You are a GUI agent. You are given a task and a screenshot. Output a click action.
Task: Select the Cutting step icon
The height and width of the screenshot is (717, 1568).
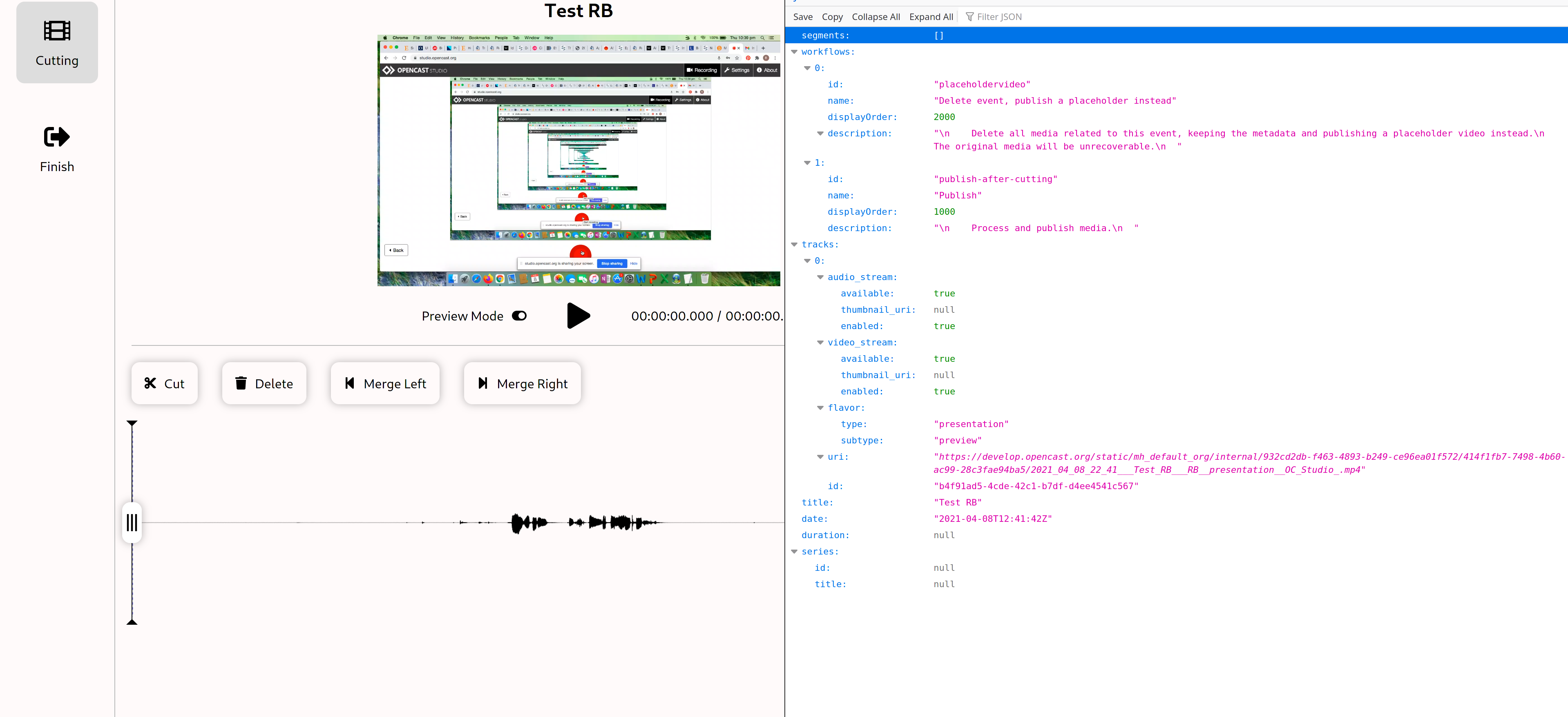tap(57, 30)
